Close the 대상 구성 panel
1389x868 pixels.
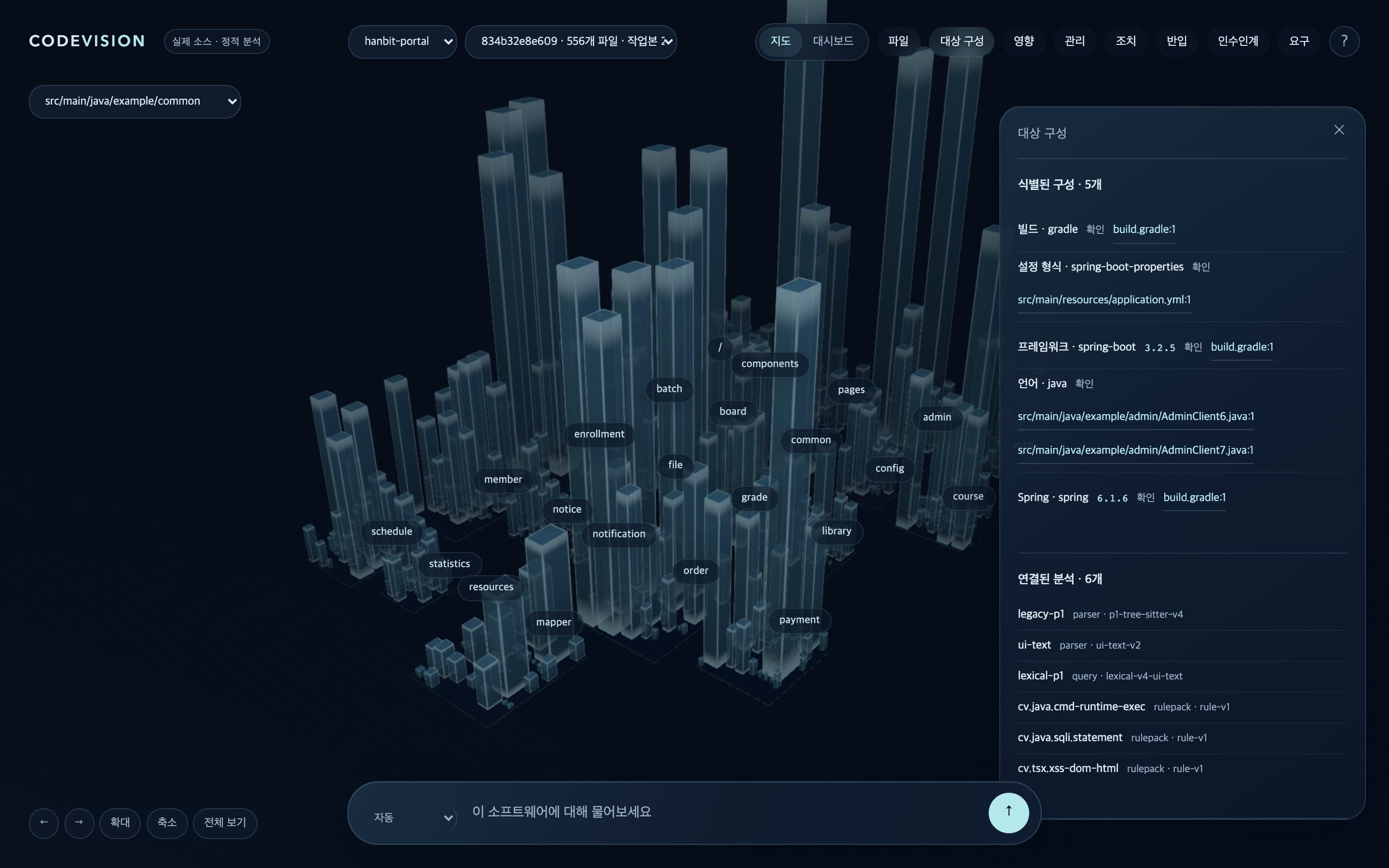pos(1338,130)
